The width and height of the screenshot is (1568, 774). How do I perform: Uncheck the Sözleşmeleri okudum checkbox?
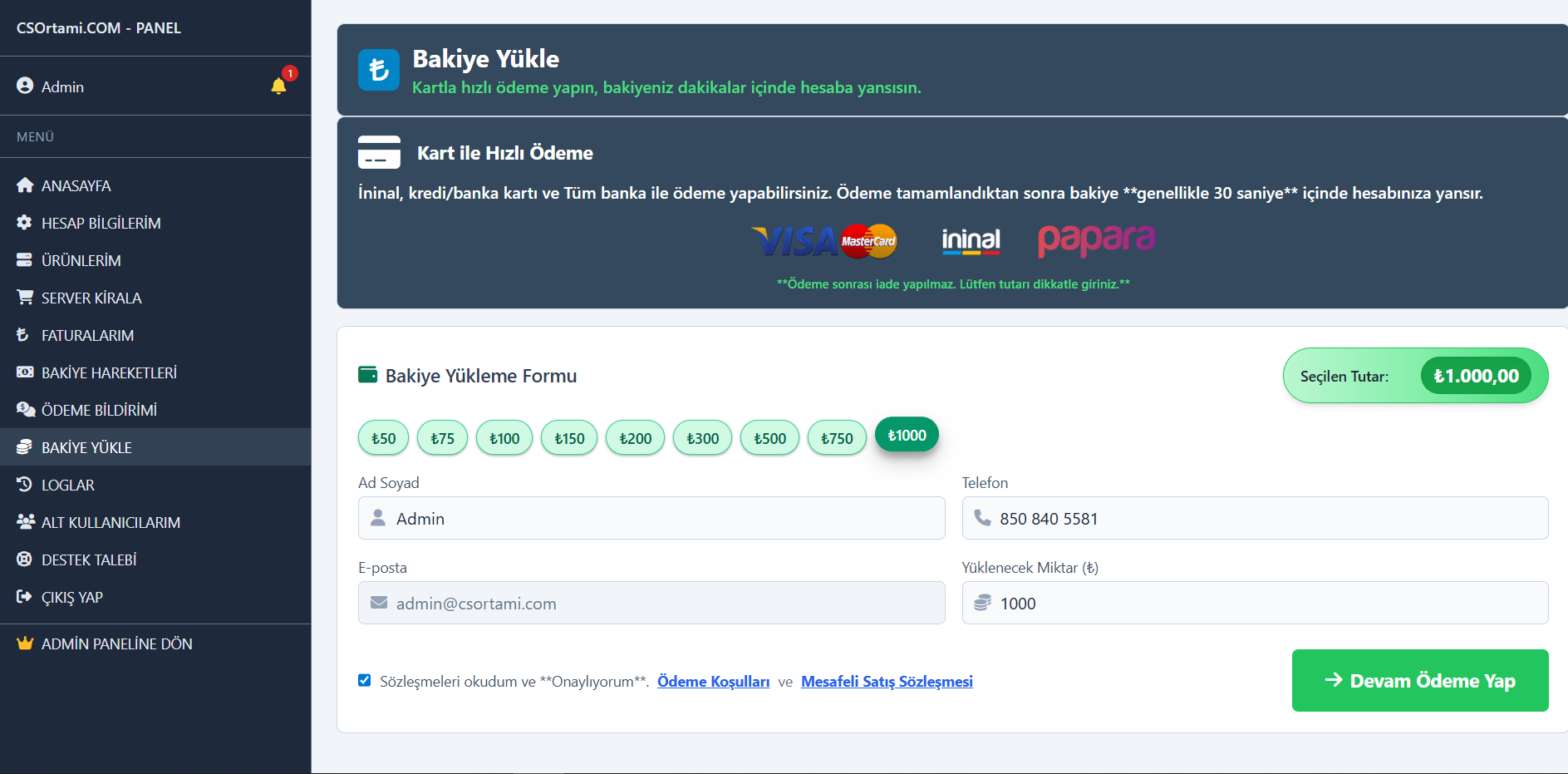[364, 680]
